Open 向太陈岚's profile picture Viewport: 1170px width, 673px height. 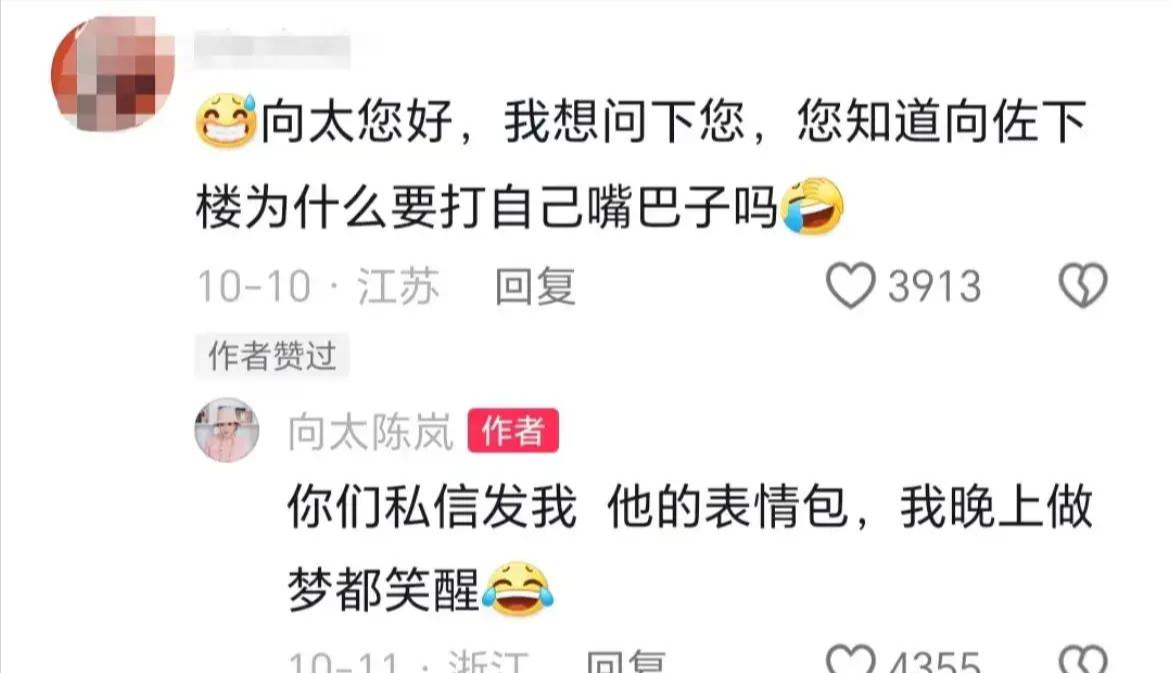pyautogui.click(x=227, y=430)
